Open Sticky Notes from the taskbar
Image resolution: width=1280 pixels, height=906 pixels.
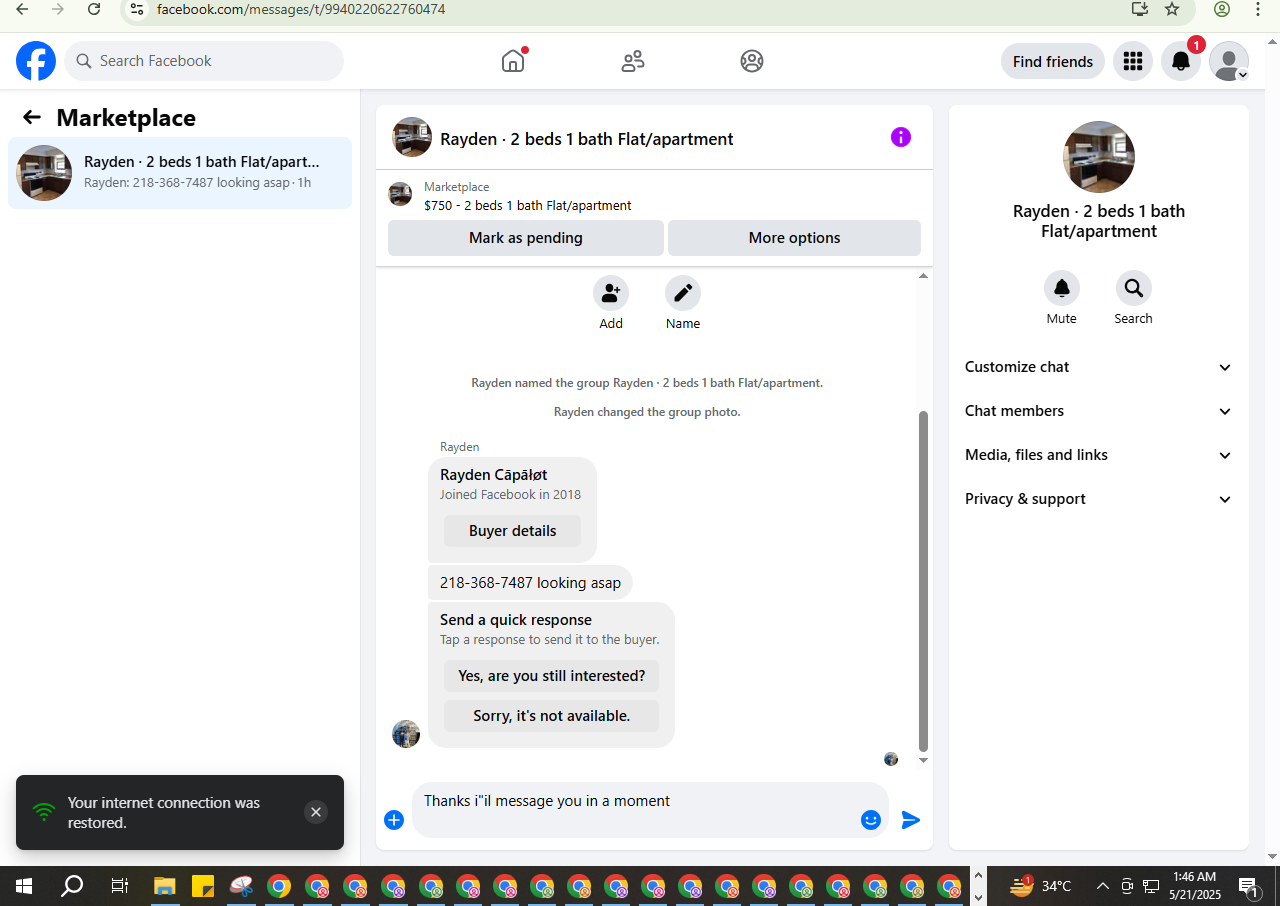pos(203,886)
